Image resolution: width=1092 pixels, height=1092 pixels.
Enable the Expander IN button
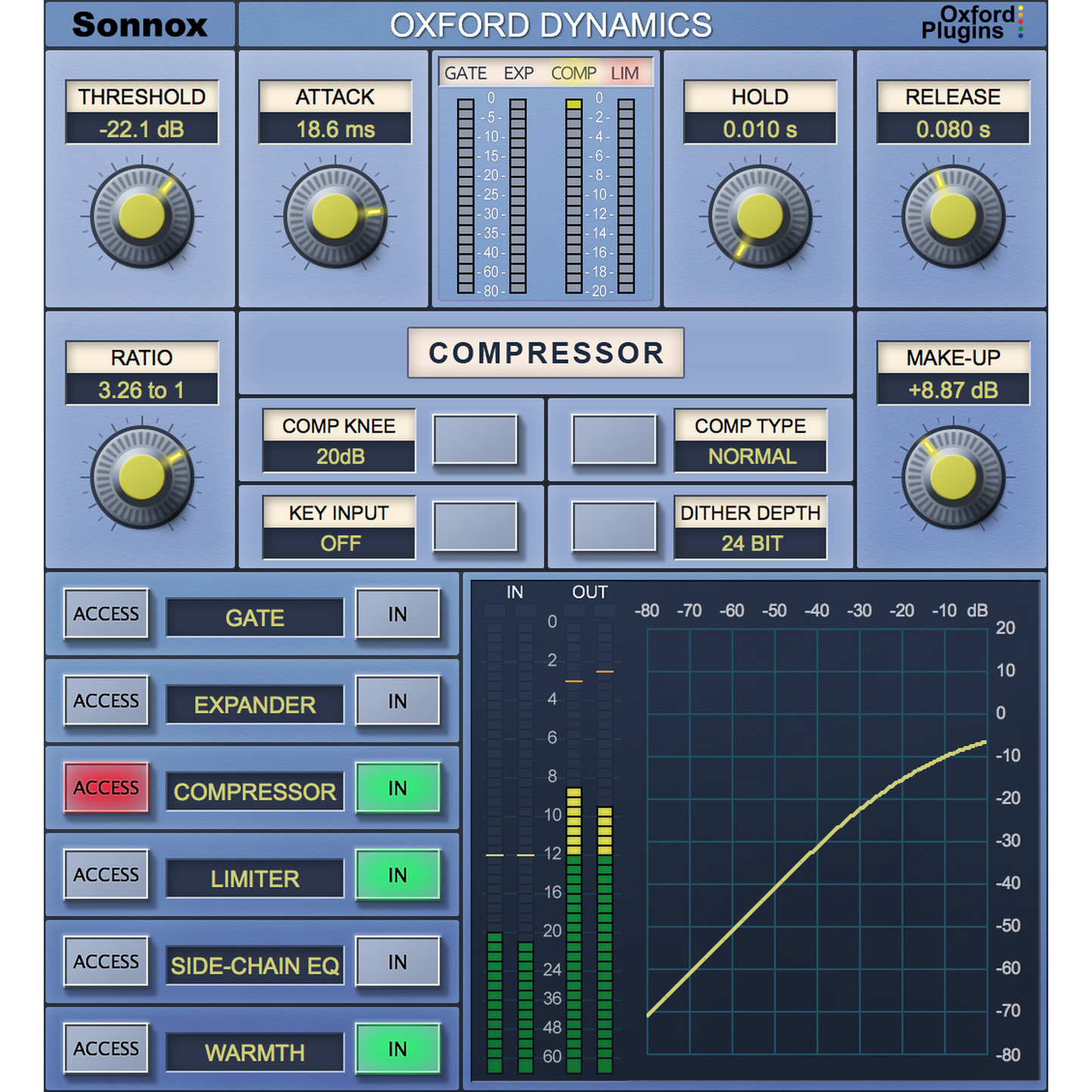398,701
